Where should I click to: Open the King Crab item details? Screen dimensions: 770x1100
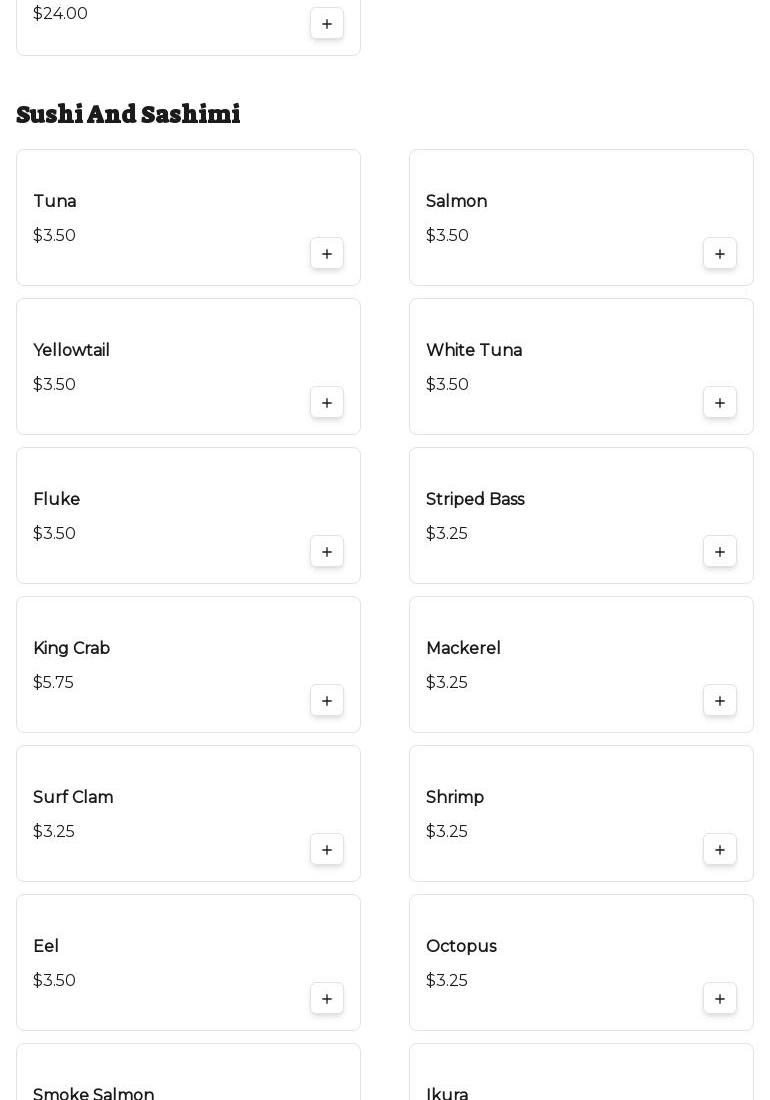tap(72, 649)
